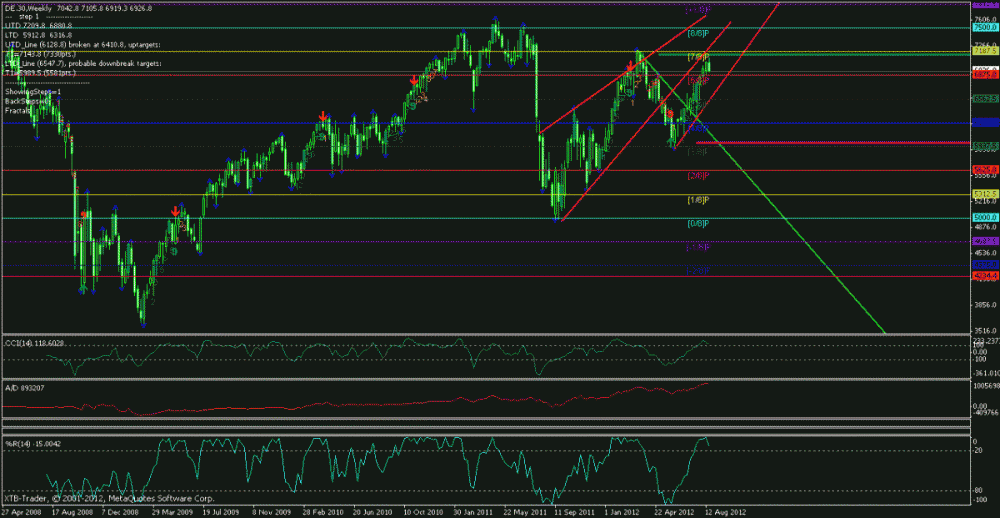
Task: Select the [2/8]P Murrey level label
Action: pyautogui.click(x=697, y=175)
